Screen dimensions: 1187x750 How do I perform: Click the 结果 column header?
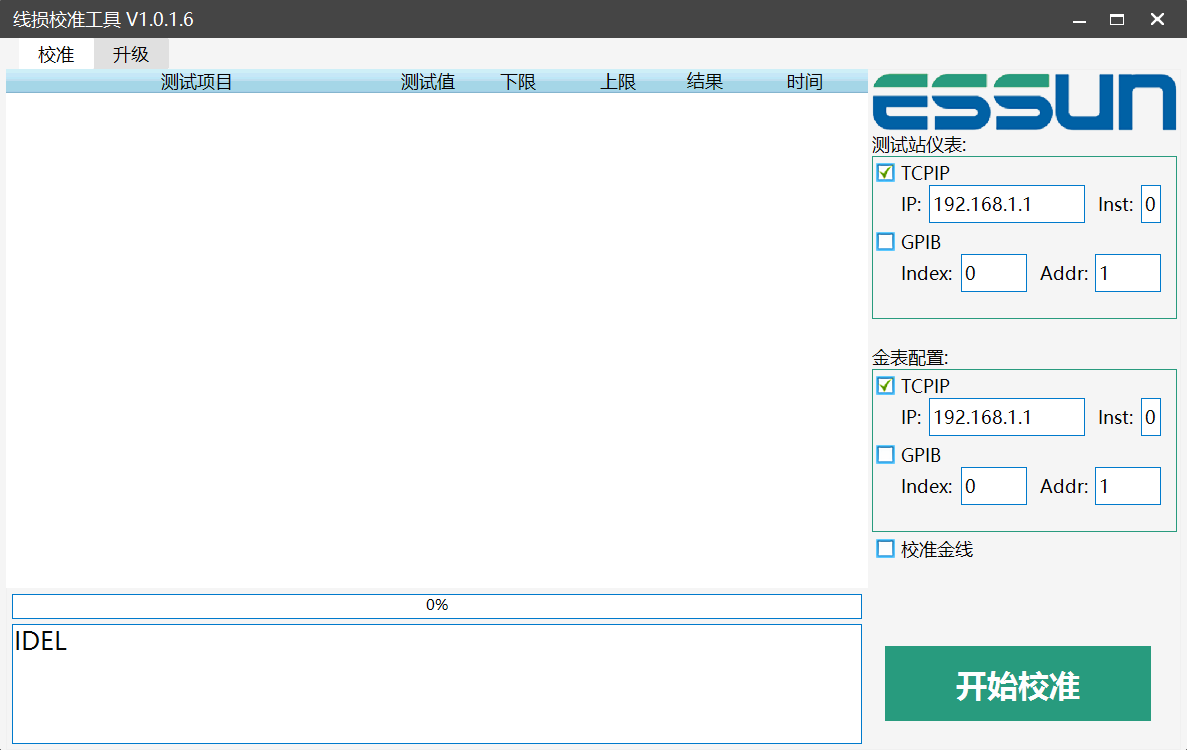[705, 82]
